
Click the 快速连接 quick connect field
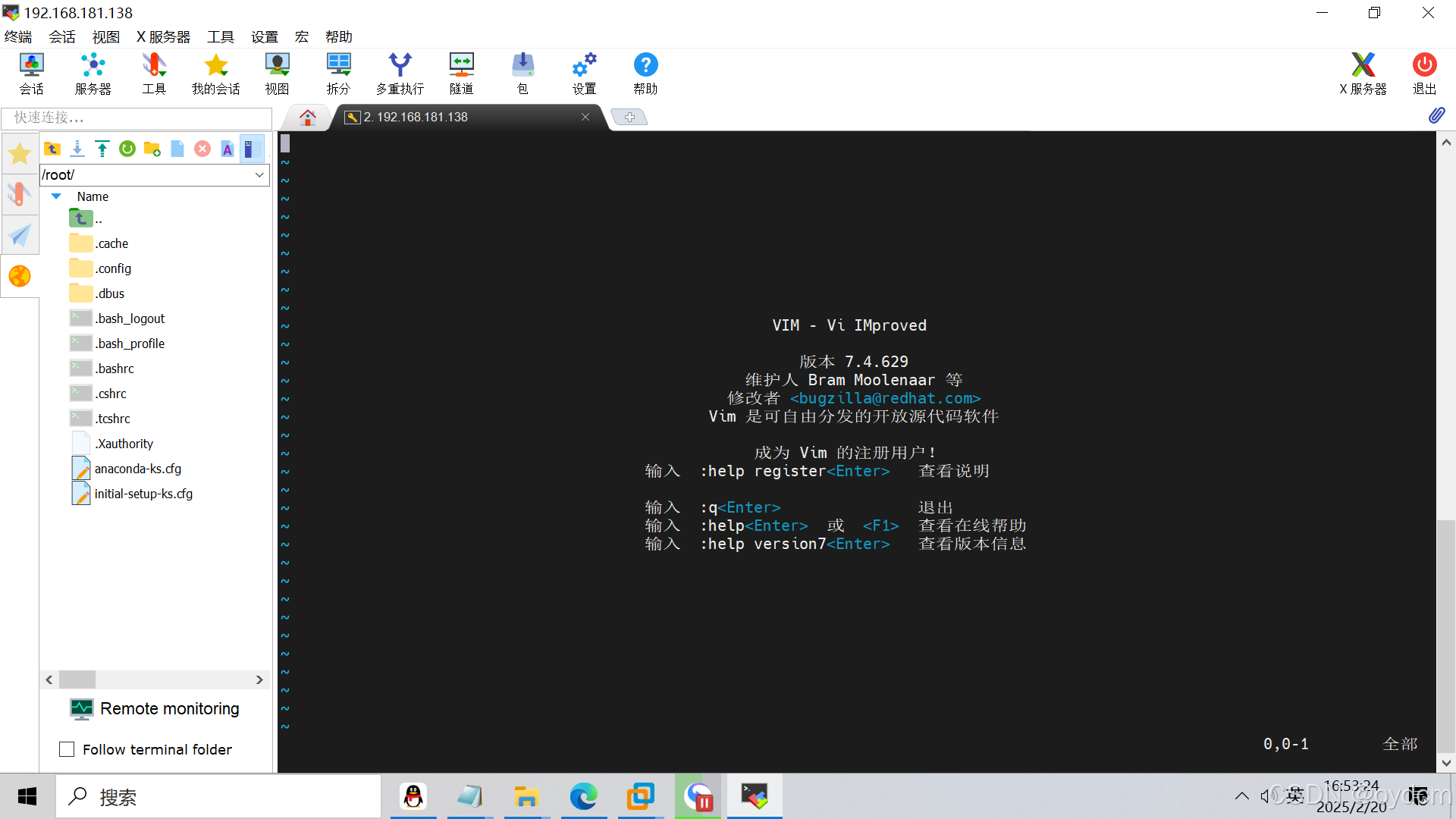(x=136, y=118)
